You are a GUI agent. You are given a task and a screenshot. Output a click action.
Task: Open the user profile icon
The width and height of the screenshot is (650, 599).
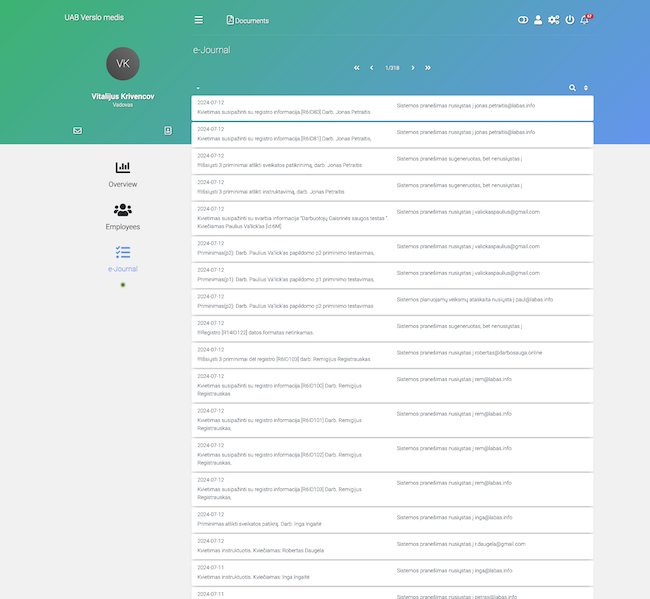538,20
